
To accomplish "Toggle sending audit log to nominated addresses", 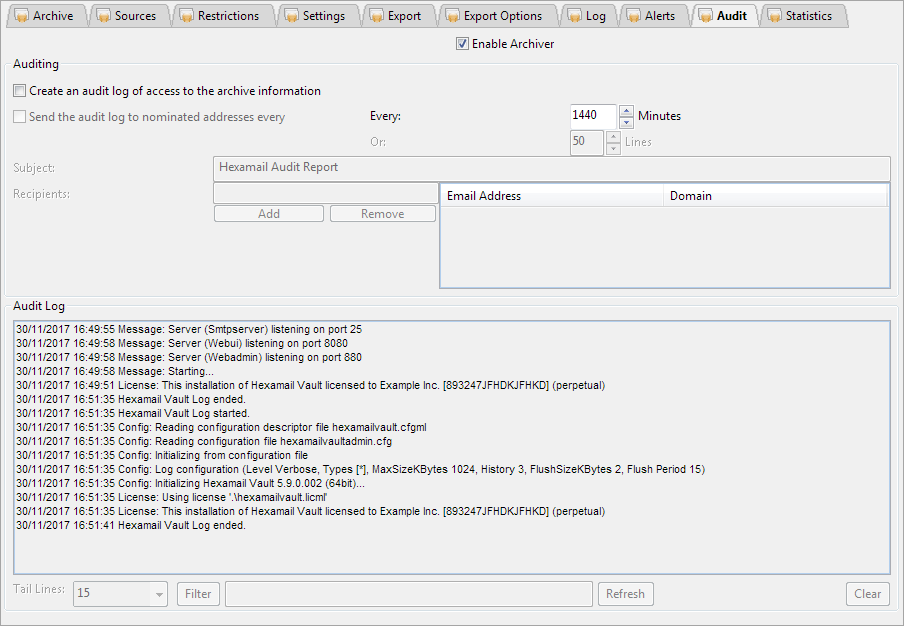I will tap(20, 117).
